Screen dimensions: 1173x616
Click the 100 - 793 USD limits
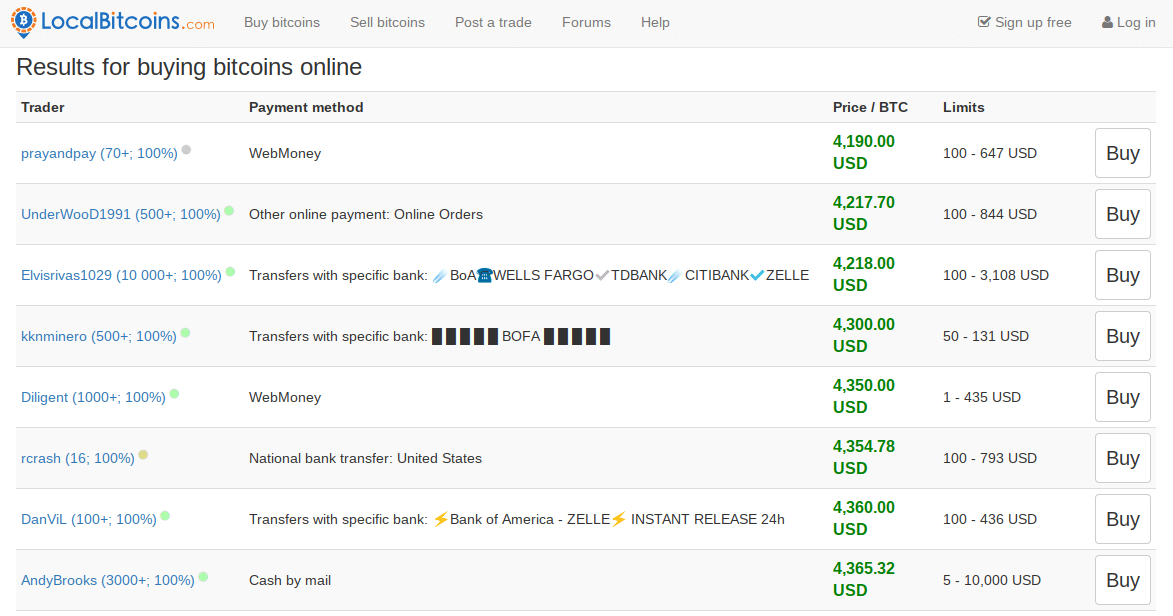(990, 459)
